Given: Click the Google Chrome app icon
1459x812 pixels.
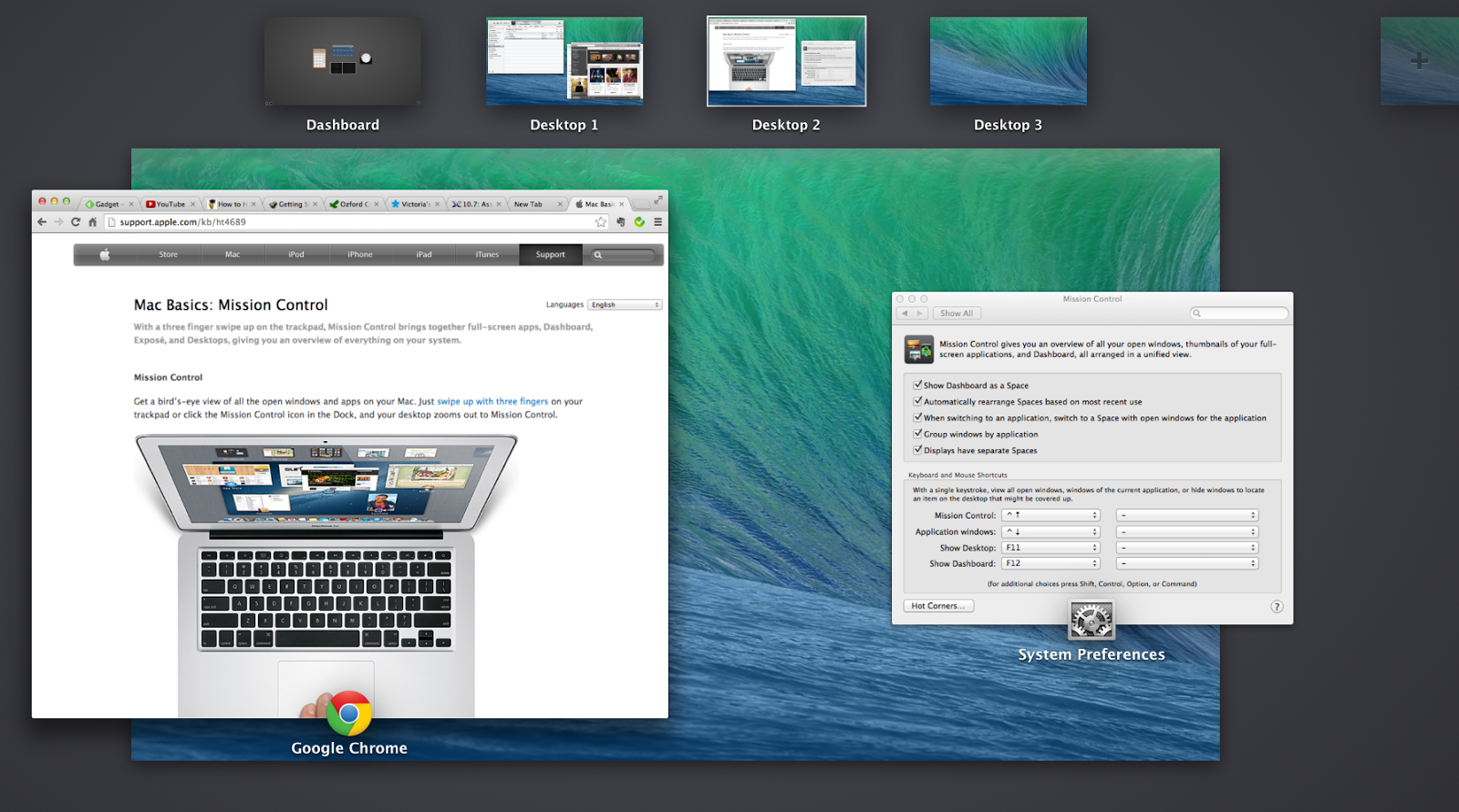Looking at the screenshot, I should click(349, 713).
